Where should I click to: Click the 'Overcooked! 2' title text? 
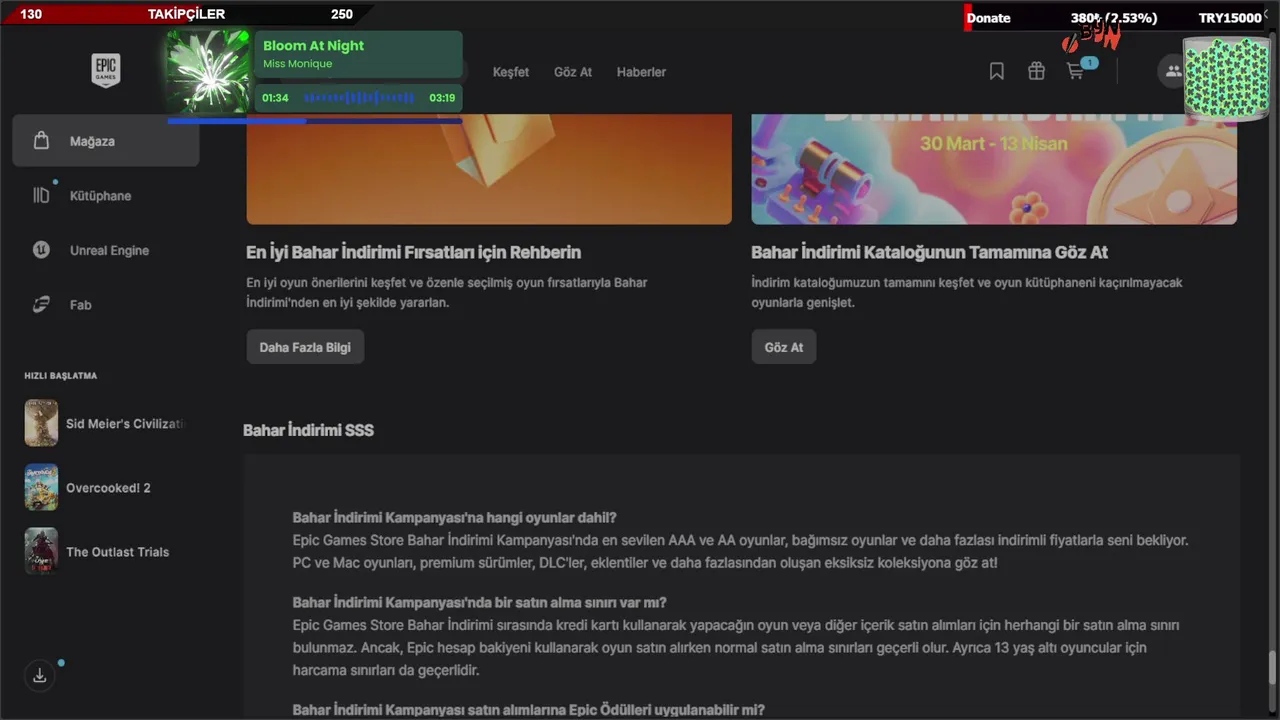pyautogui.click(x=108, y=488)
